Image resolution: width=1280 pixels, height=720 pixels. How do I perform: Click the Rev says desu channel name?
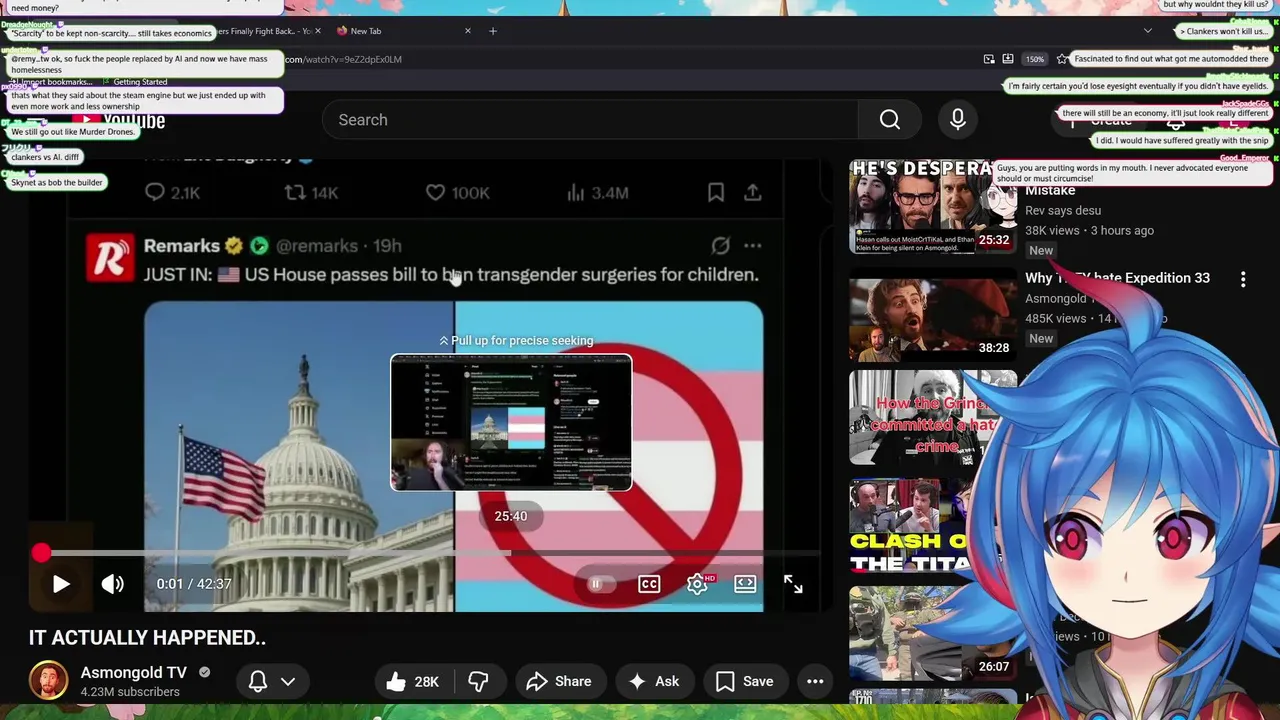coord(1063,211)
